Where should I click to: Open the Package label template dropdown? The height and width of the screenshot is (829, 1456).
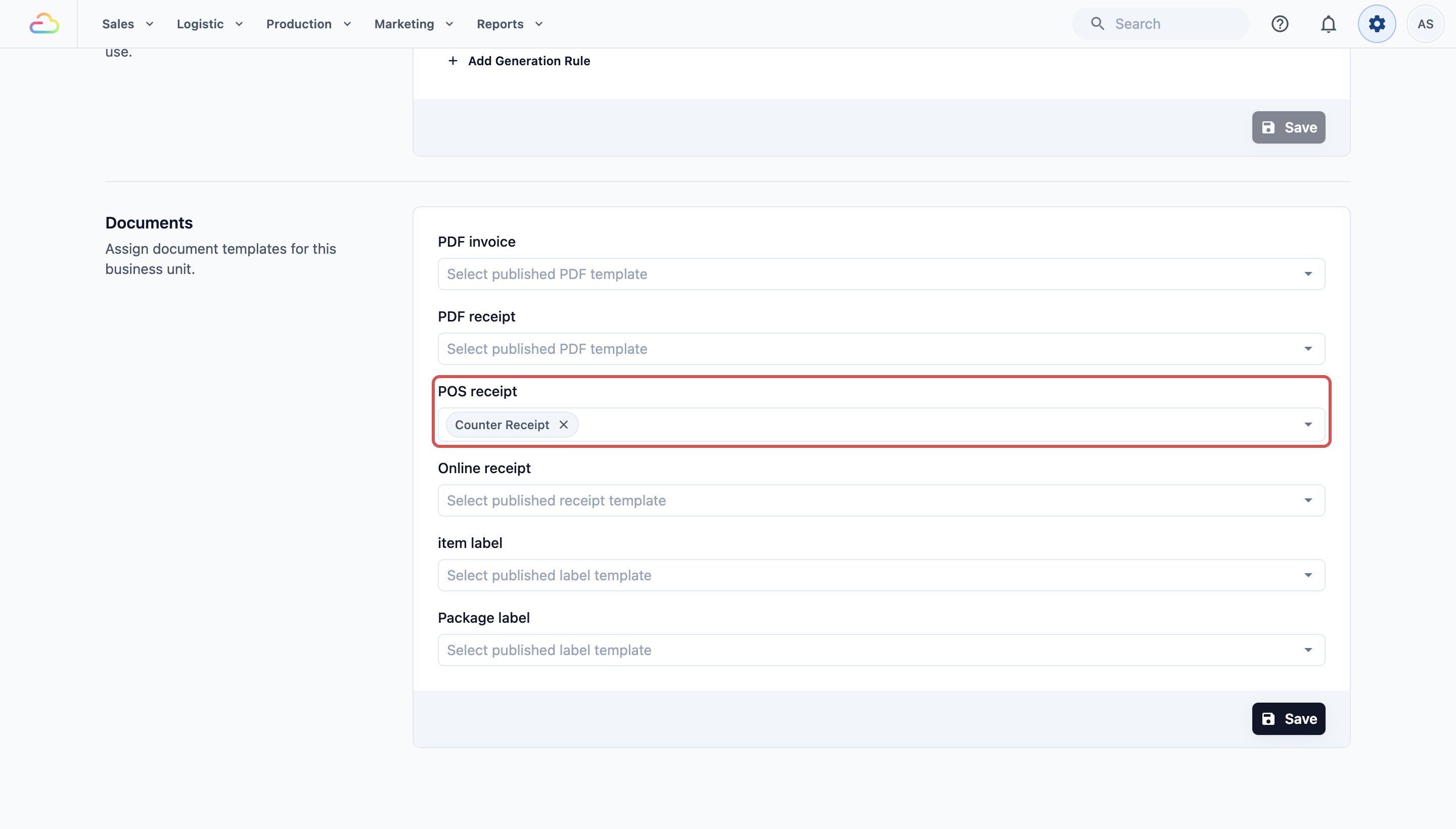(x=881, y=650)
